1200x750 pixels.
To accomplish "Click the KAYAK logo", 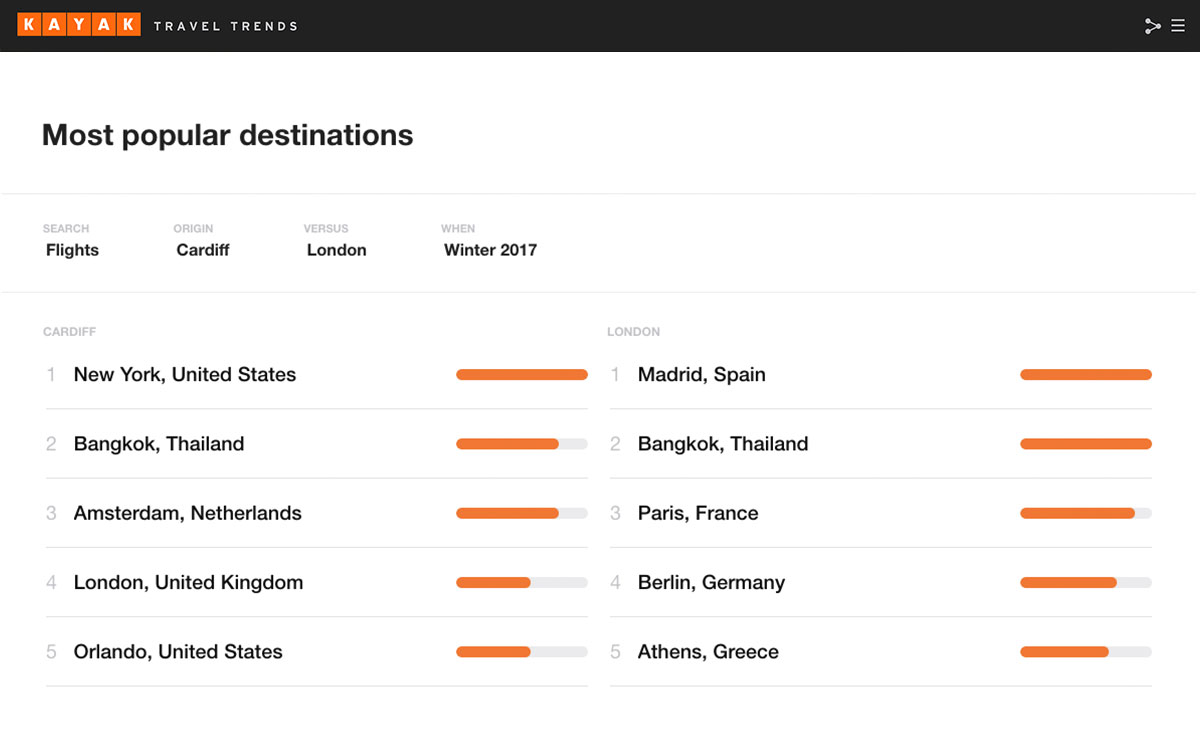I will point(79,25).
